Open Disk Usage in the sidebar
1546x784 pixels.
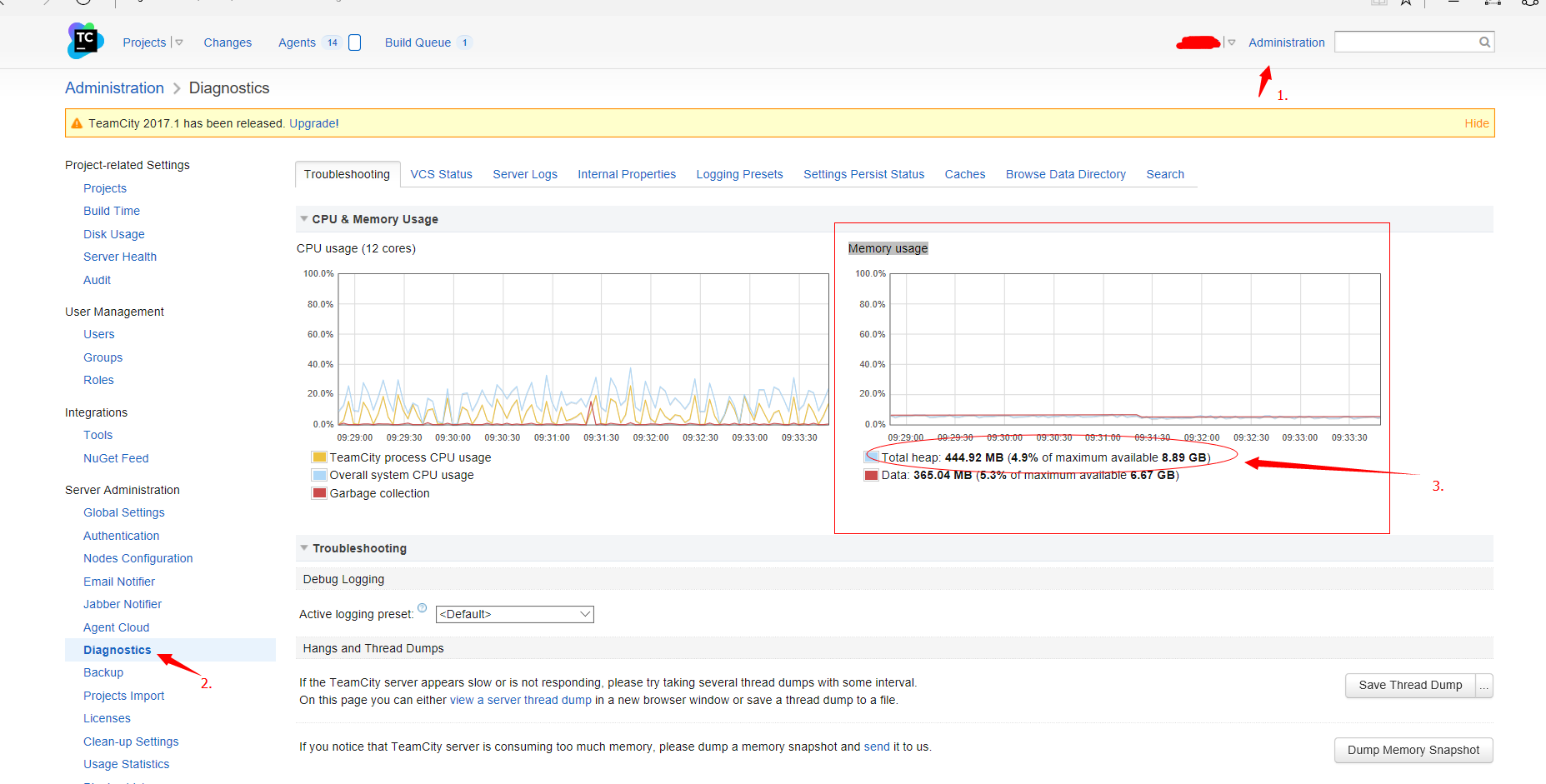tap(114, 234)
